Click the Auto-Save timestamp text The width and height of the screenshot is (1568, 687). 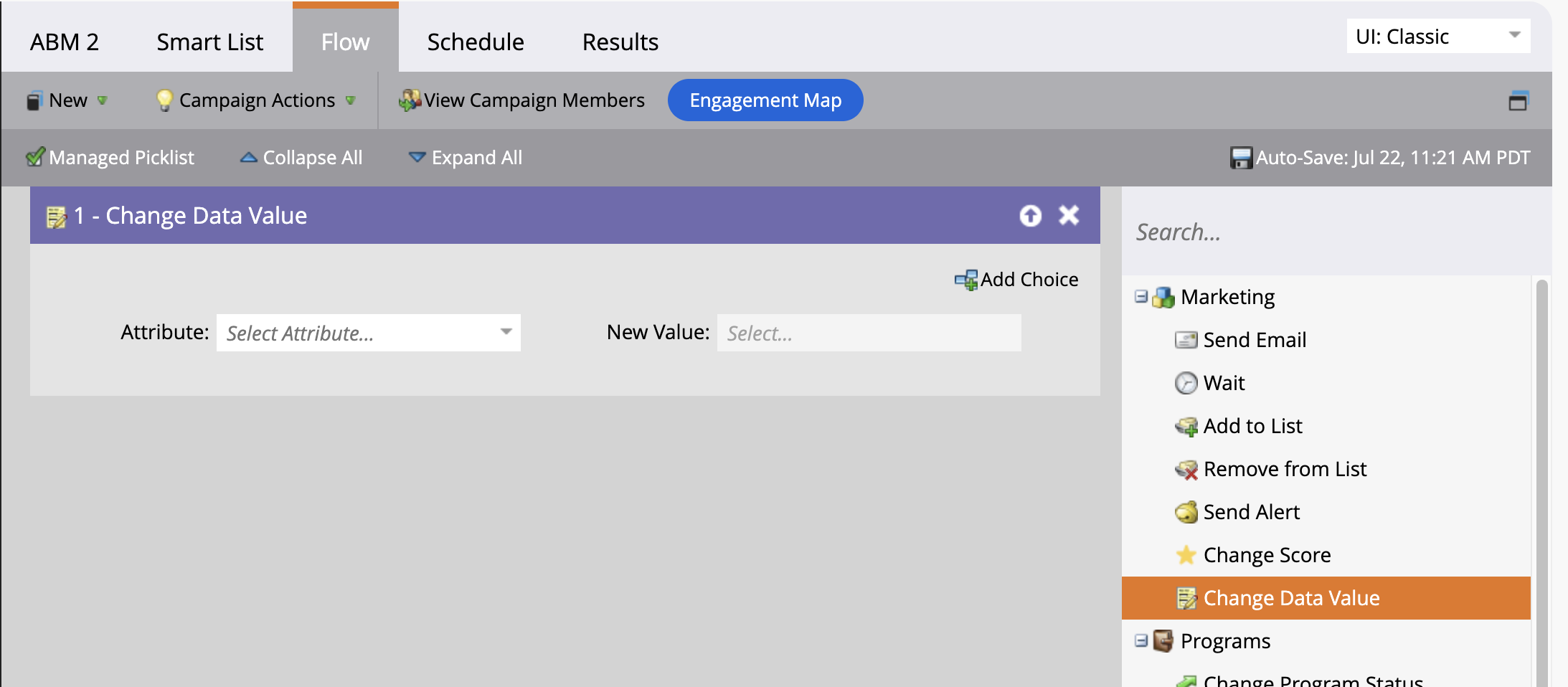click(x=1393, y=158)
